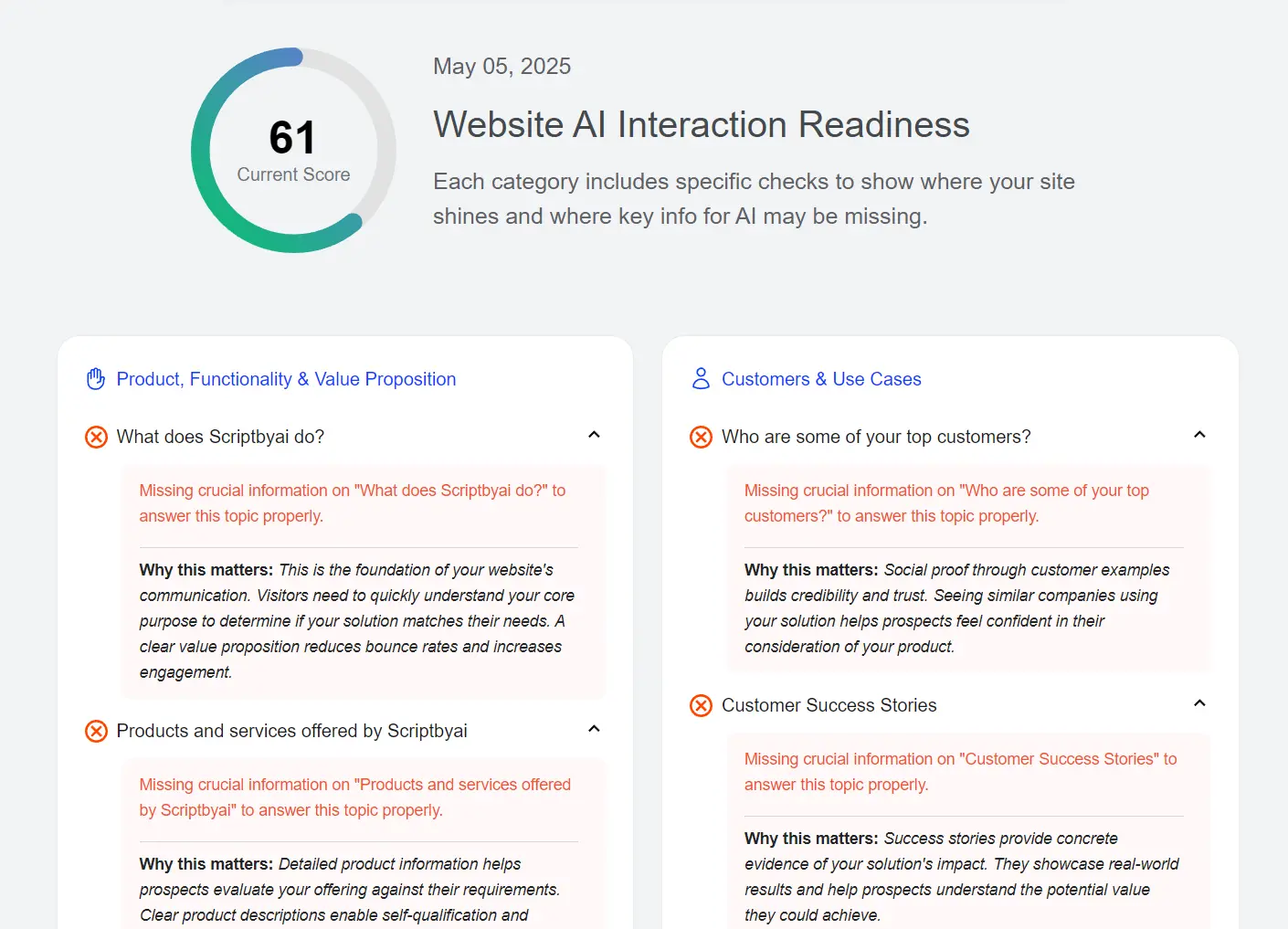Click the 'Website AI Interaction Readiness' heading
The height and width of the screenshot is (929, 1288).
point(702,124)
